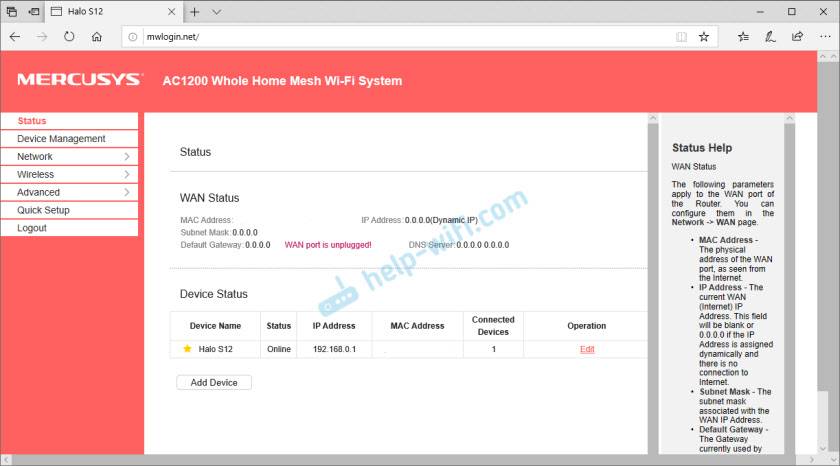Reload the page with the refresh icon
840x466 pixels.
coord(69,36)
